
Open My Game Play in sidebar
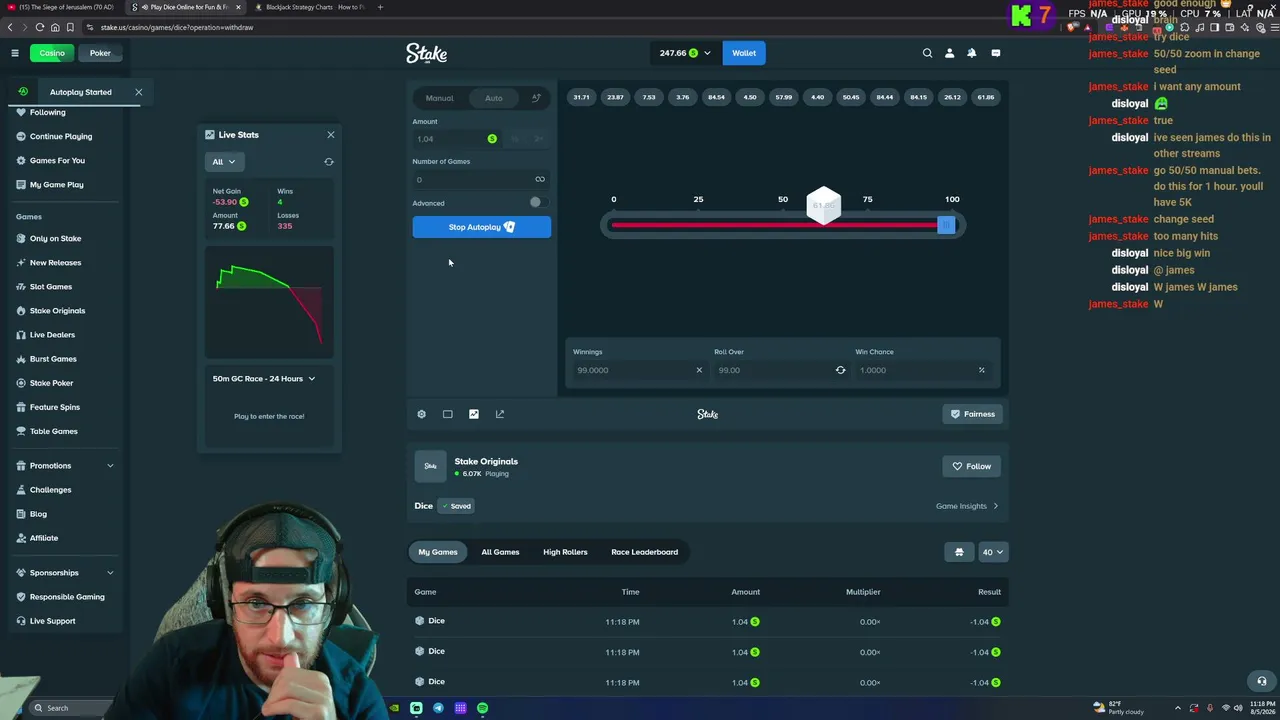click(x=57, y=185)
